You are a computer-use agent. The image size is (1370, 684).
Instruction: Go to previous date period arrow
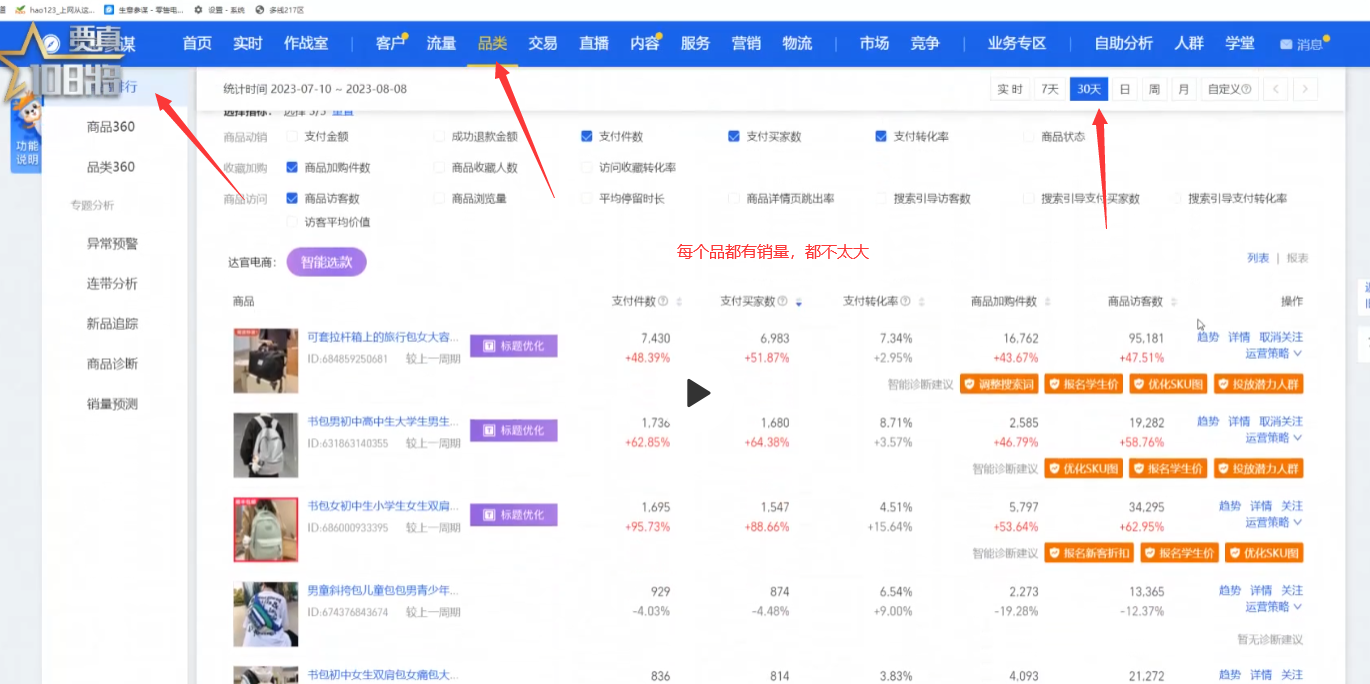(1275, 89)
